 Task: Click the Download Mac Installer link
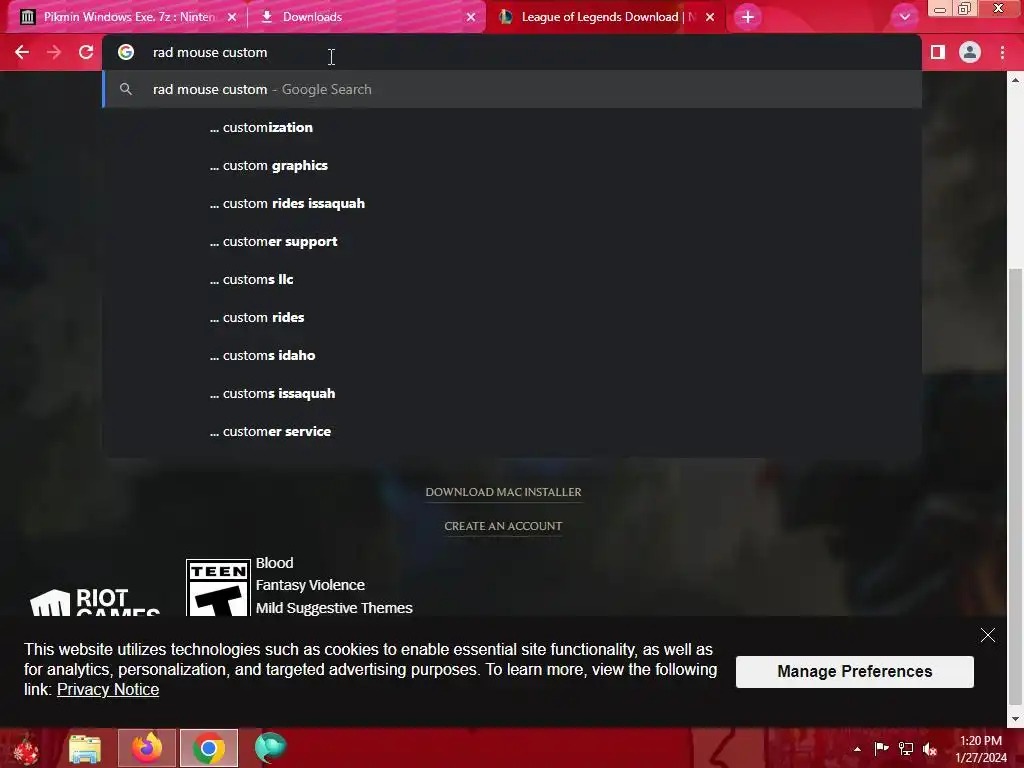click(503, 492)
